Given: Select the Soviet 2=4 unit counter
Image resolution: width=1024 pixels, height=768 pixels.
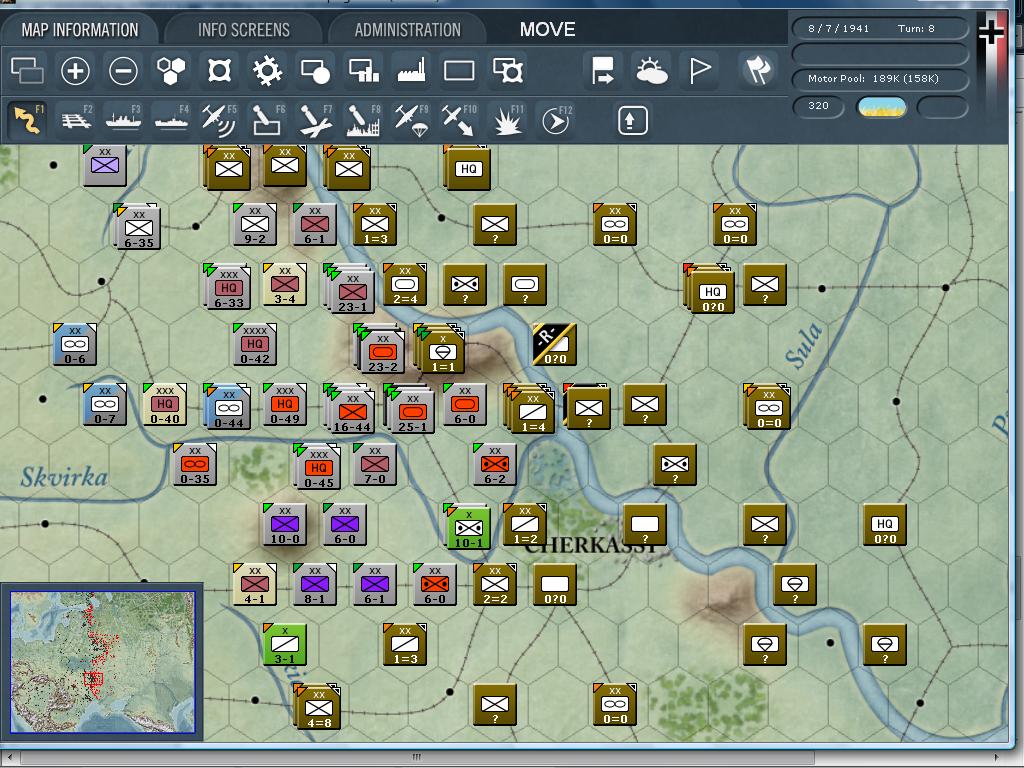Looking at the screenshot, I should click(405, 284).
